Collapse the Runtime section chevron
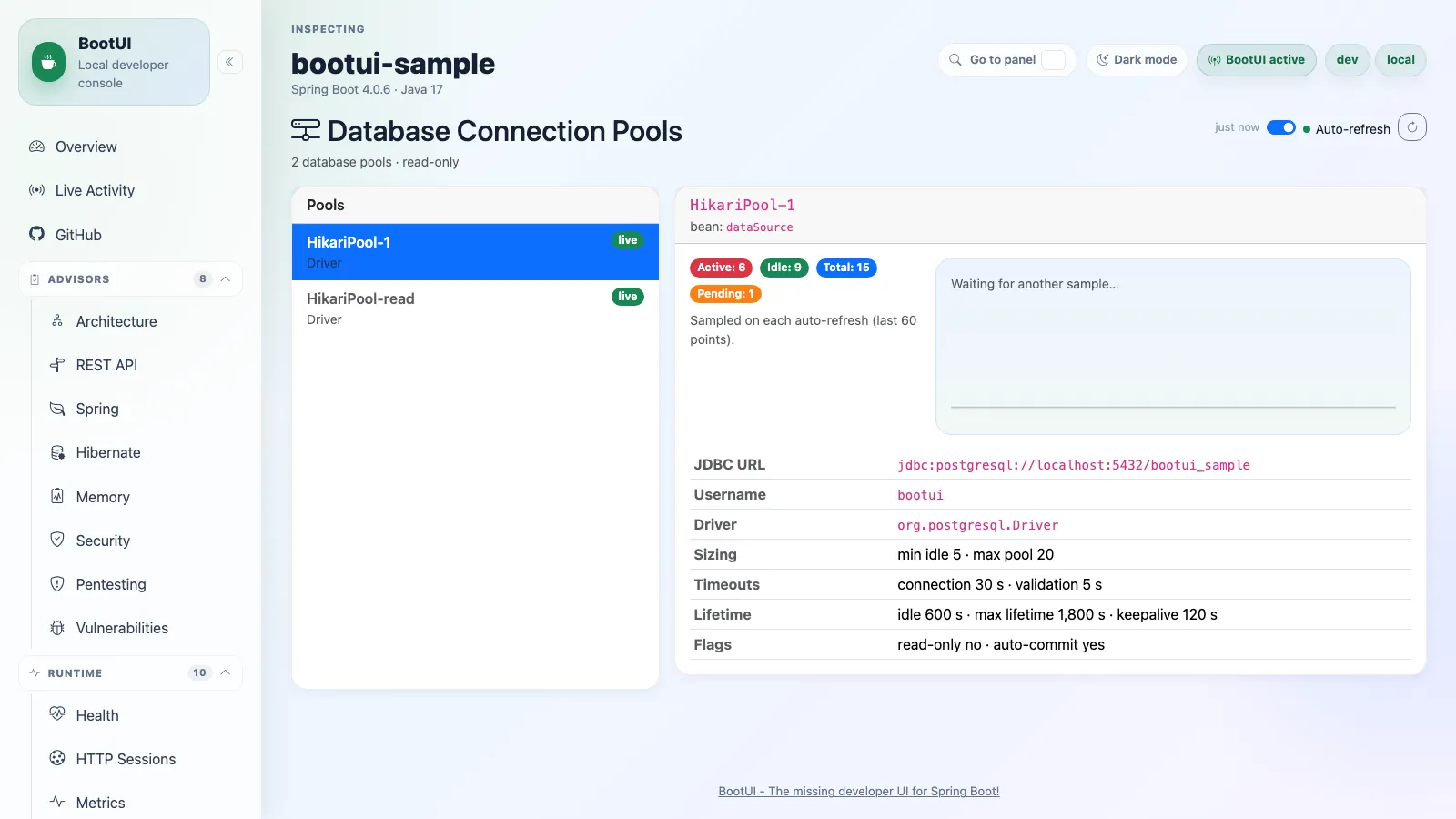Screen dimensions: 1456x819 tap(226, 672)
